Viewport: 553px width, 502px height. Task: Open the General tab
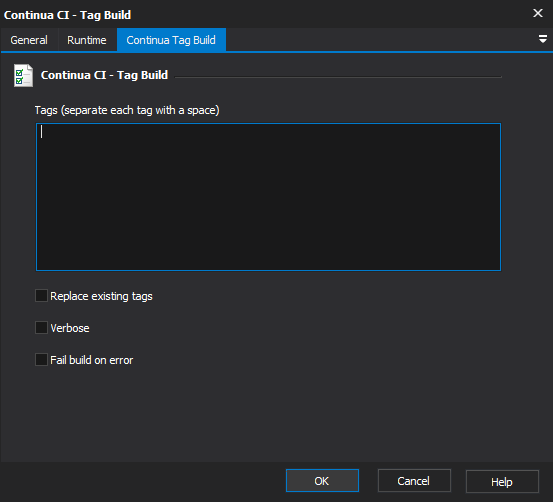click(x=29, y=40)
